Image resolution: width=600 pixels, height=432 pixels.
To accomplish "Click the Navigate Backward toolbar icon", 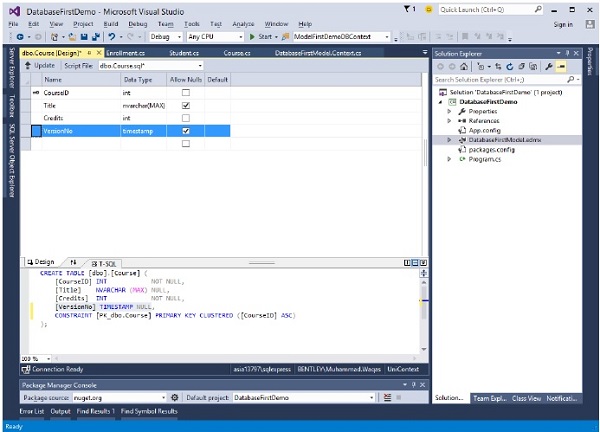I will coord(22,37).
